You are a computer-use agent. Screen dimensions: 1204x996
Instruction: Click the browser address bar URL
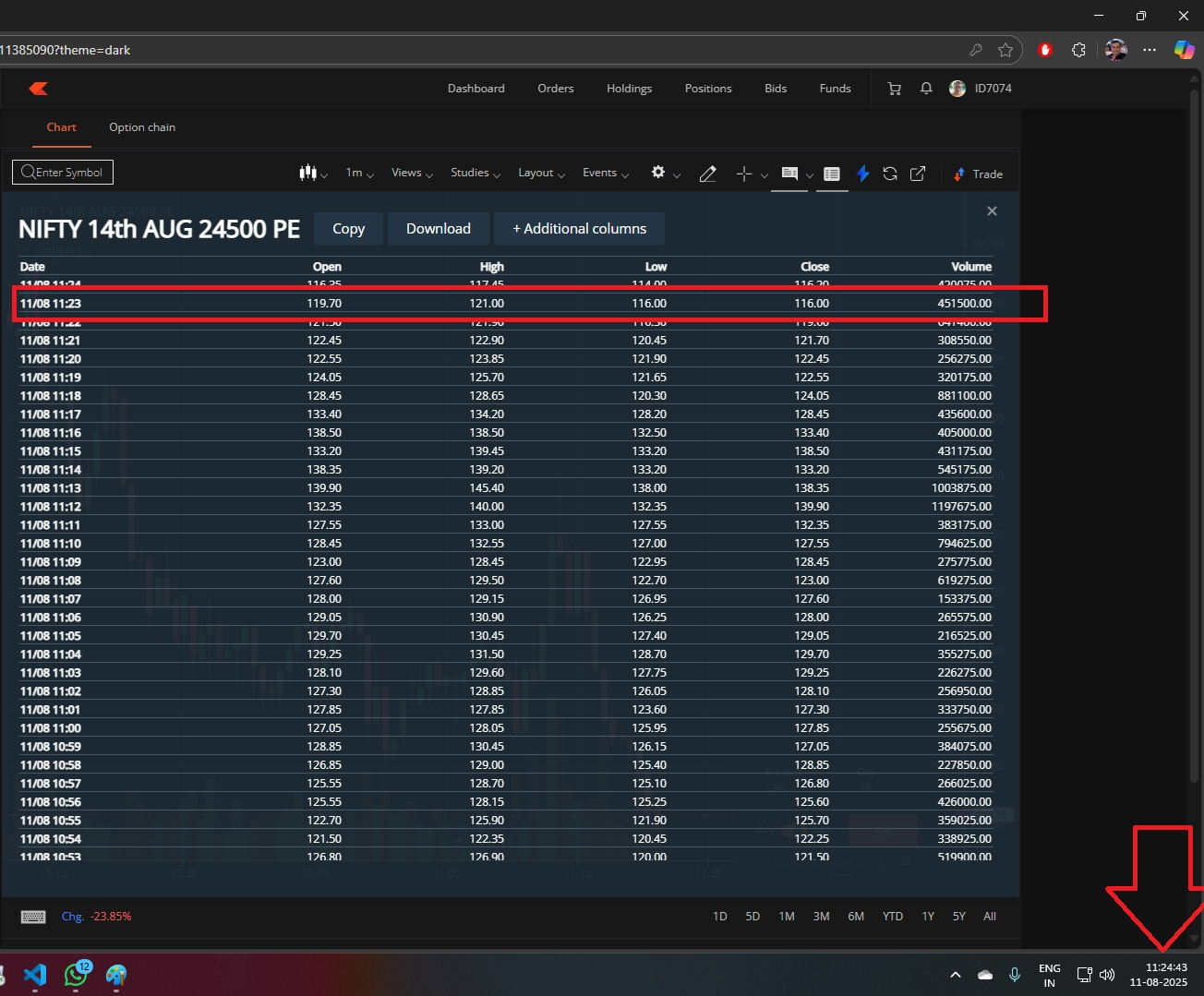coord(66,50)
